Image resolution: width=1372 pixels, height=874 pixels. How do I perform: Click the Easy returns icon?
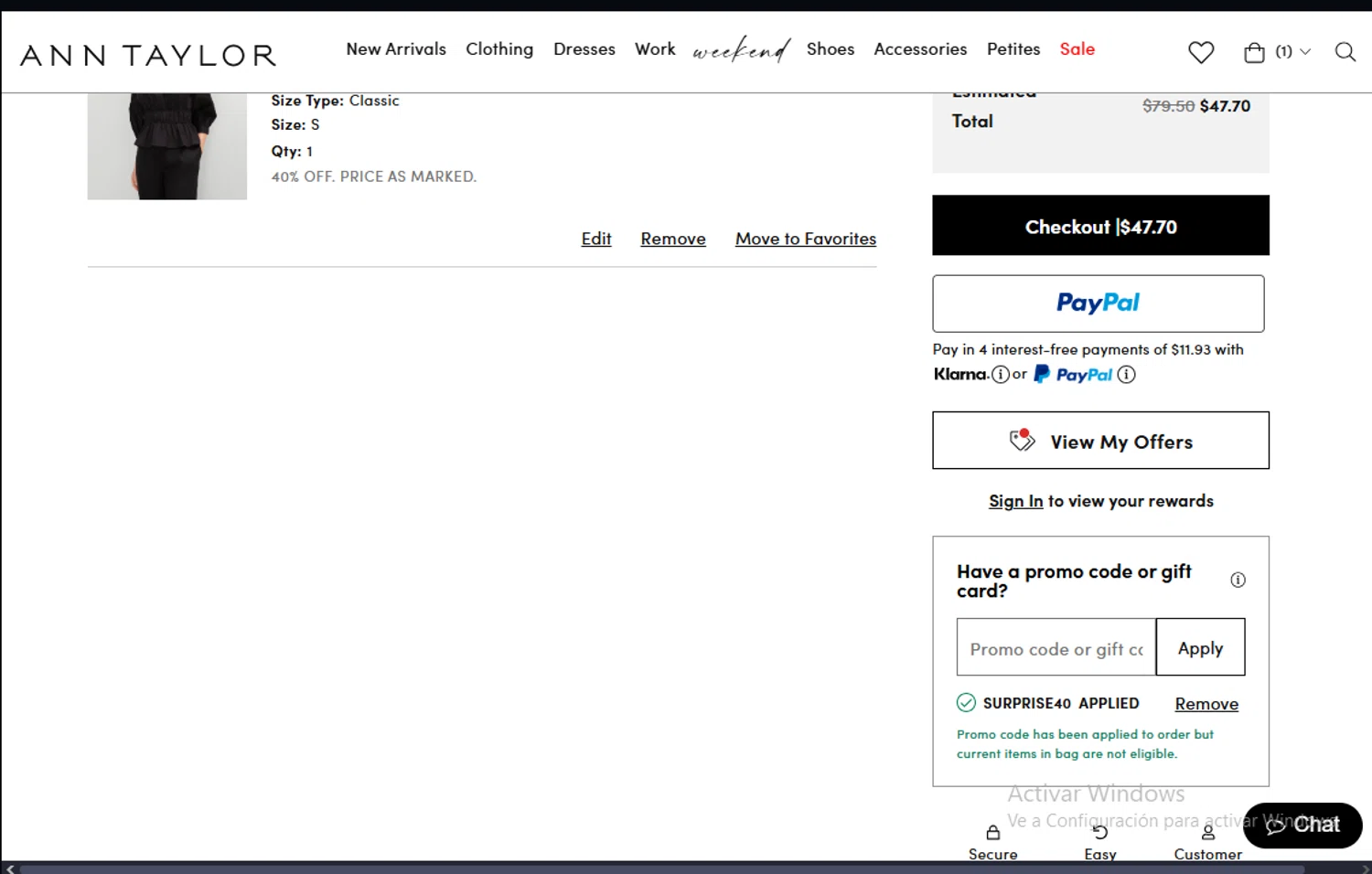pos(1100,832)
